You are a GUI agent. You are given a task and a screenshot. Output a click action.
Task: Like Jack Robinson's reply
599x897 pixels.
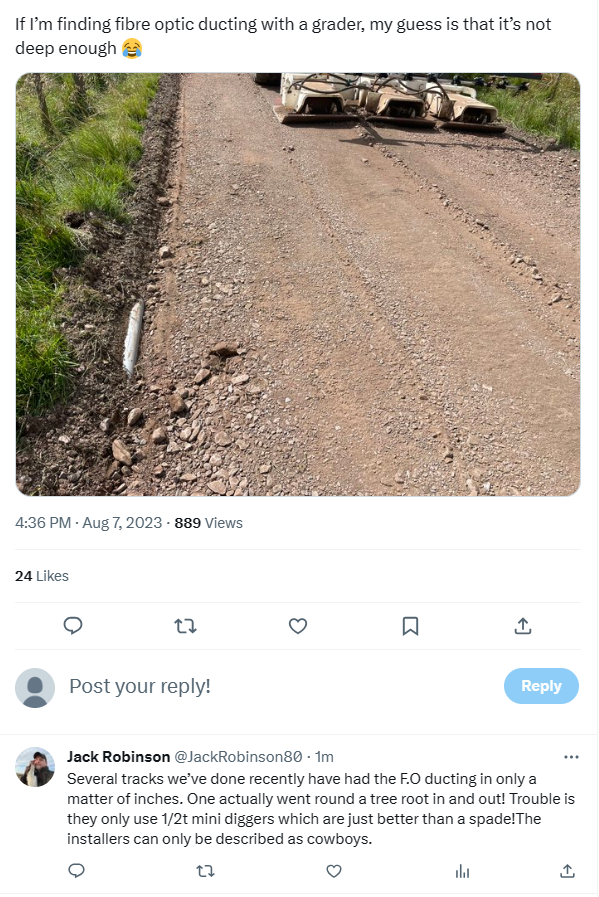(x=334, y=871)
